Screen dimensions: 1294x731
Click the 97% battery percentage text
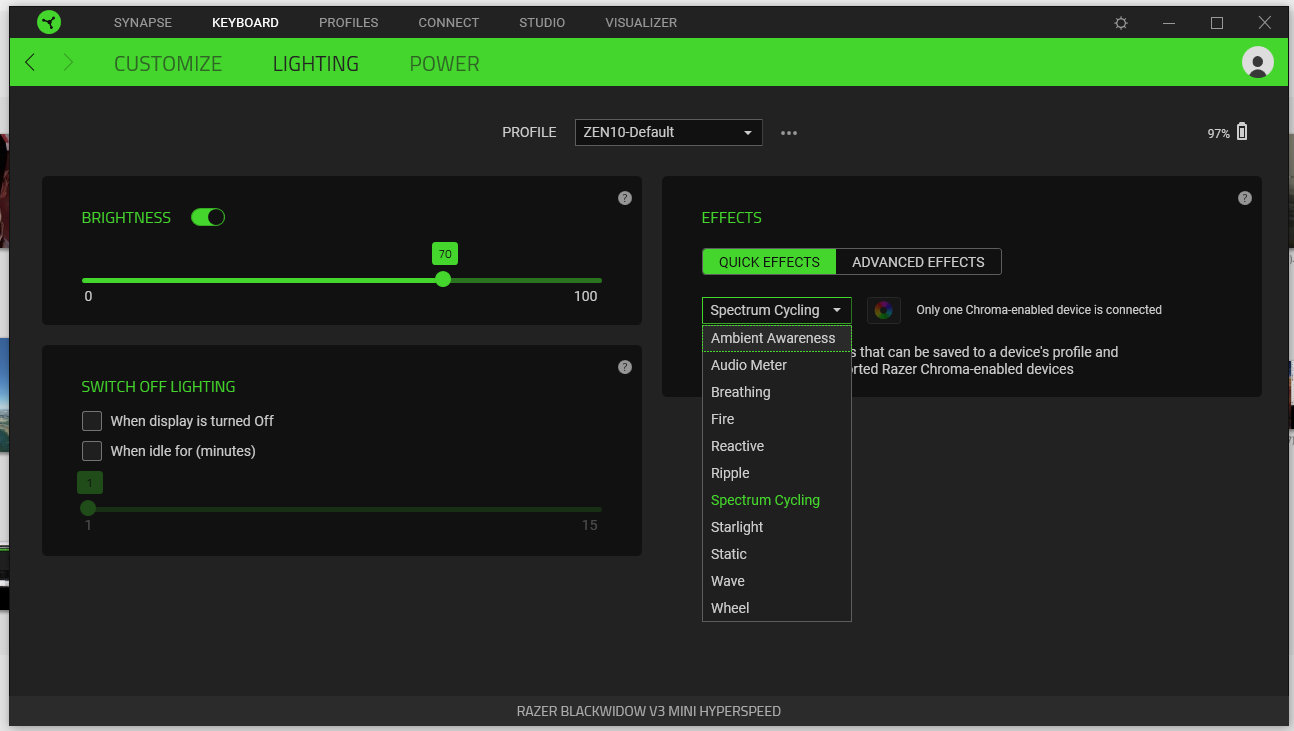coord(1218,133)
